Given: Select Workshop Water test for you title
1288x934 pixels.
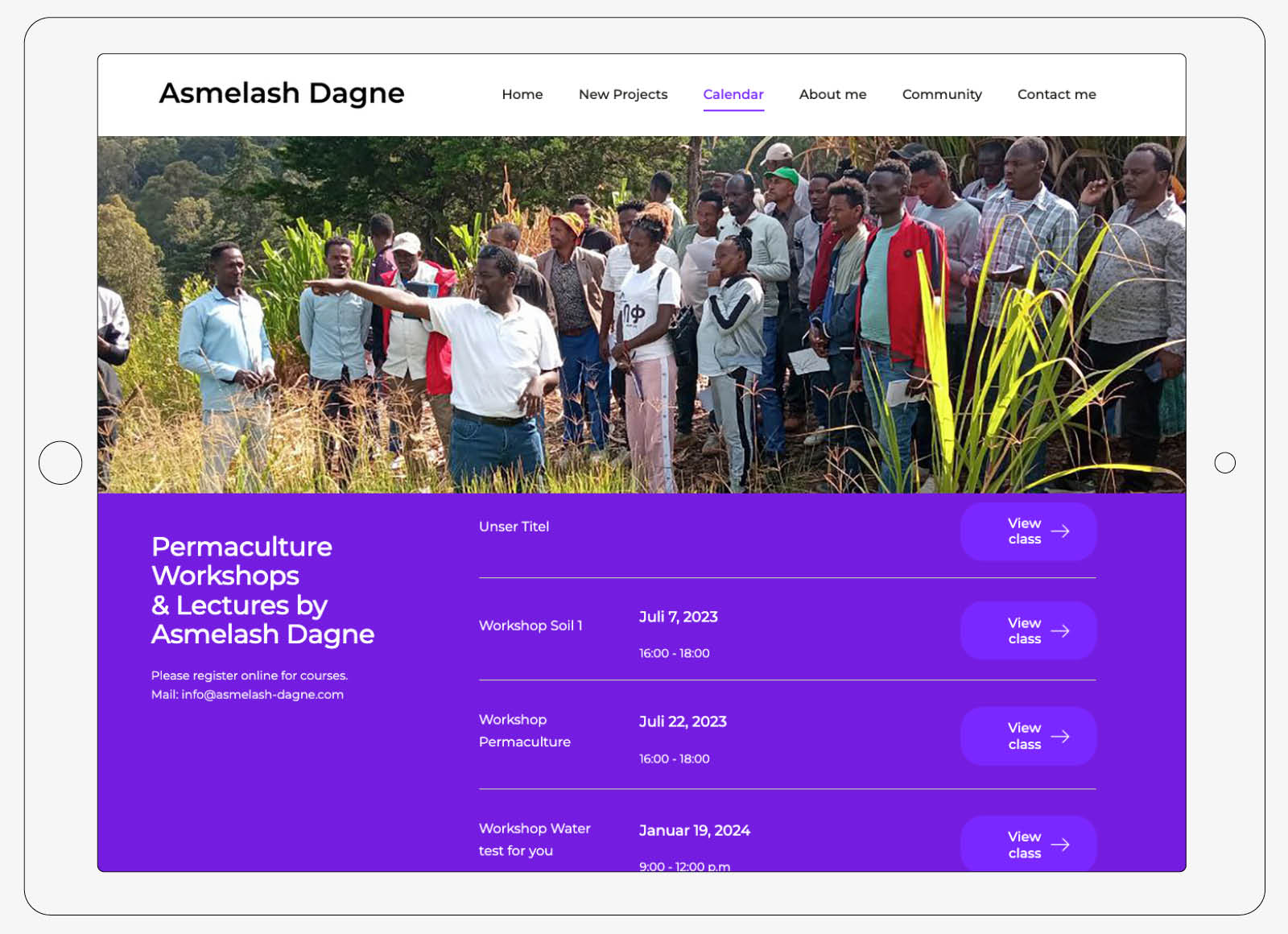Looking at the screenshot, I should point(535,840).
